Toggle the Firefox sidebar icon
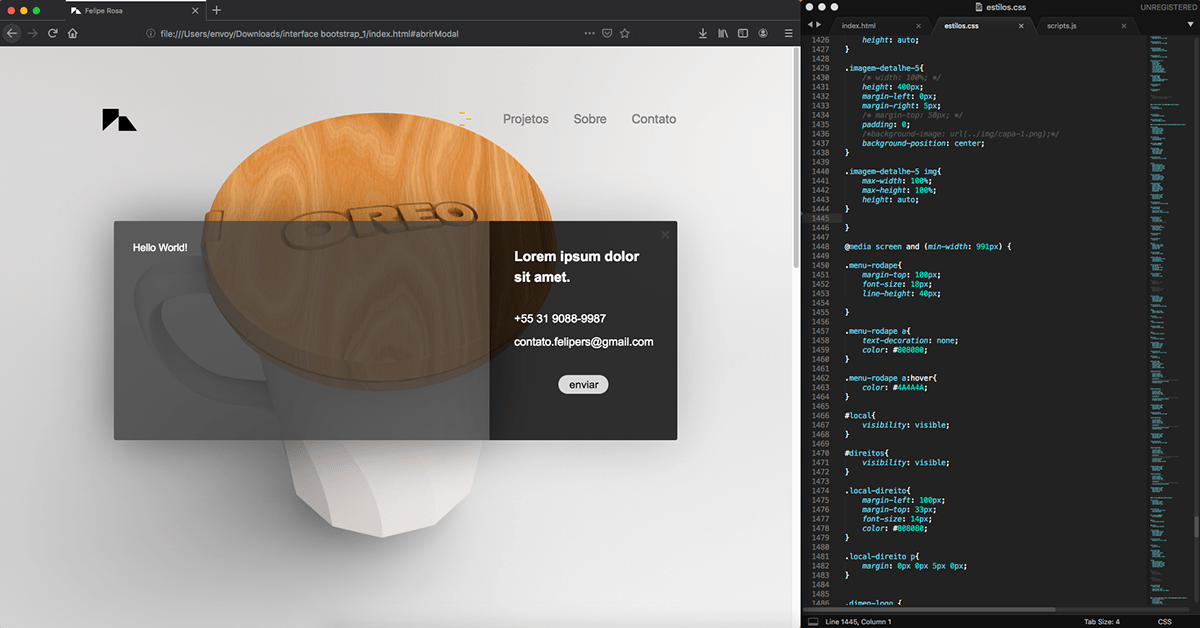1200x628 pixels. tap(743, 33)
